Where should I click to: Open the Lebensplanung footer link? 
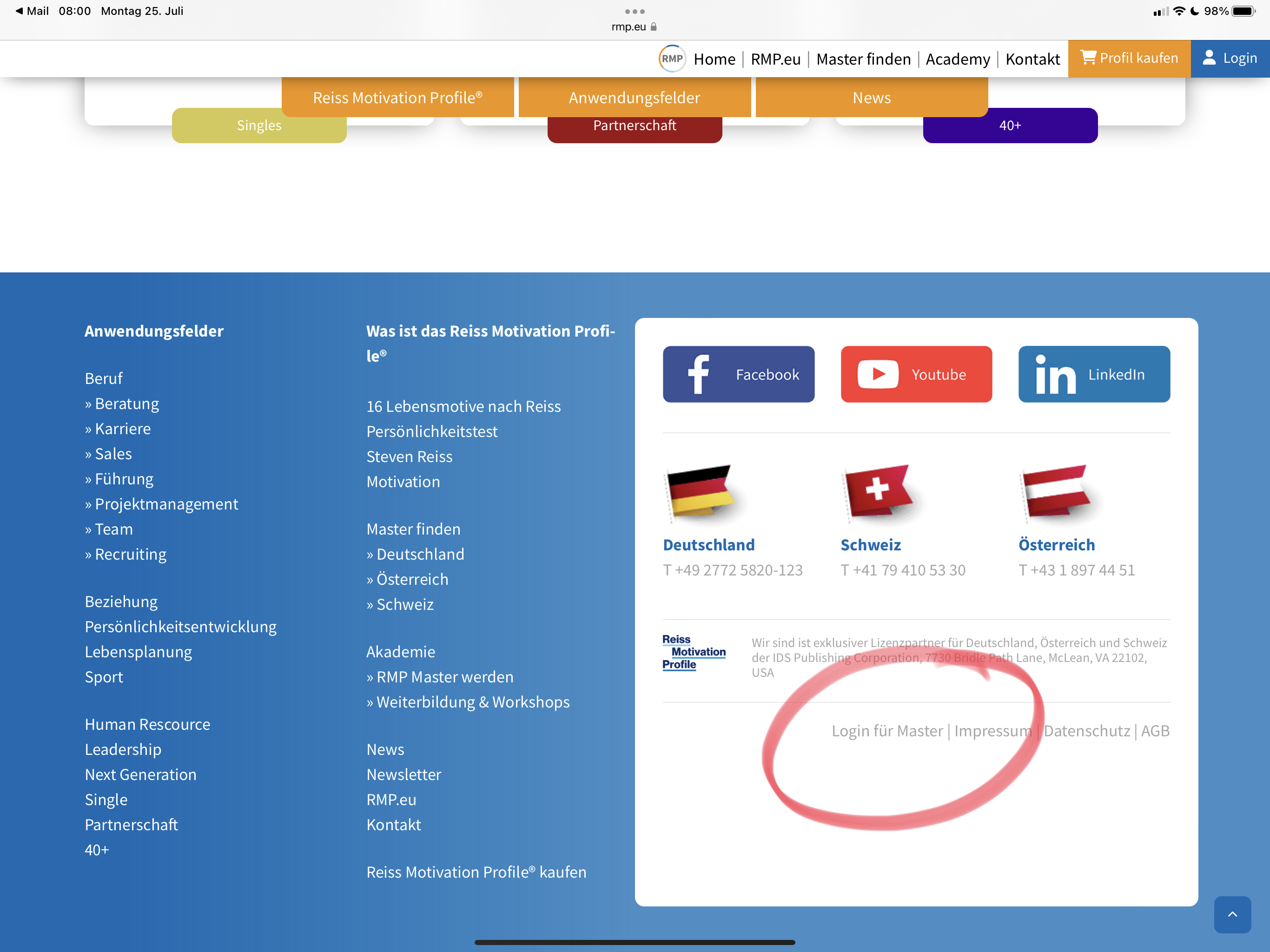[x=139, y=652]
